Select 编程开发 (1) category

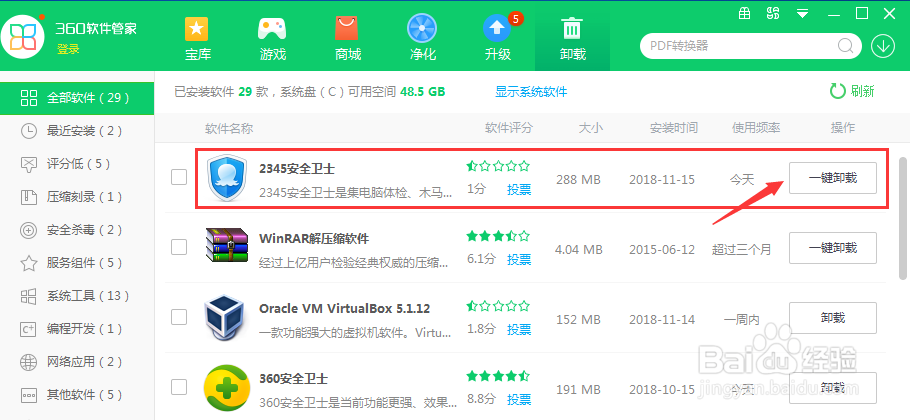pos(77,330)
